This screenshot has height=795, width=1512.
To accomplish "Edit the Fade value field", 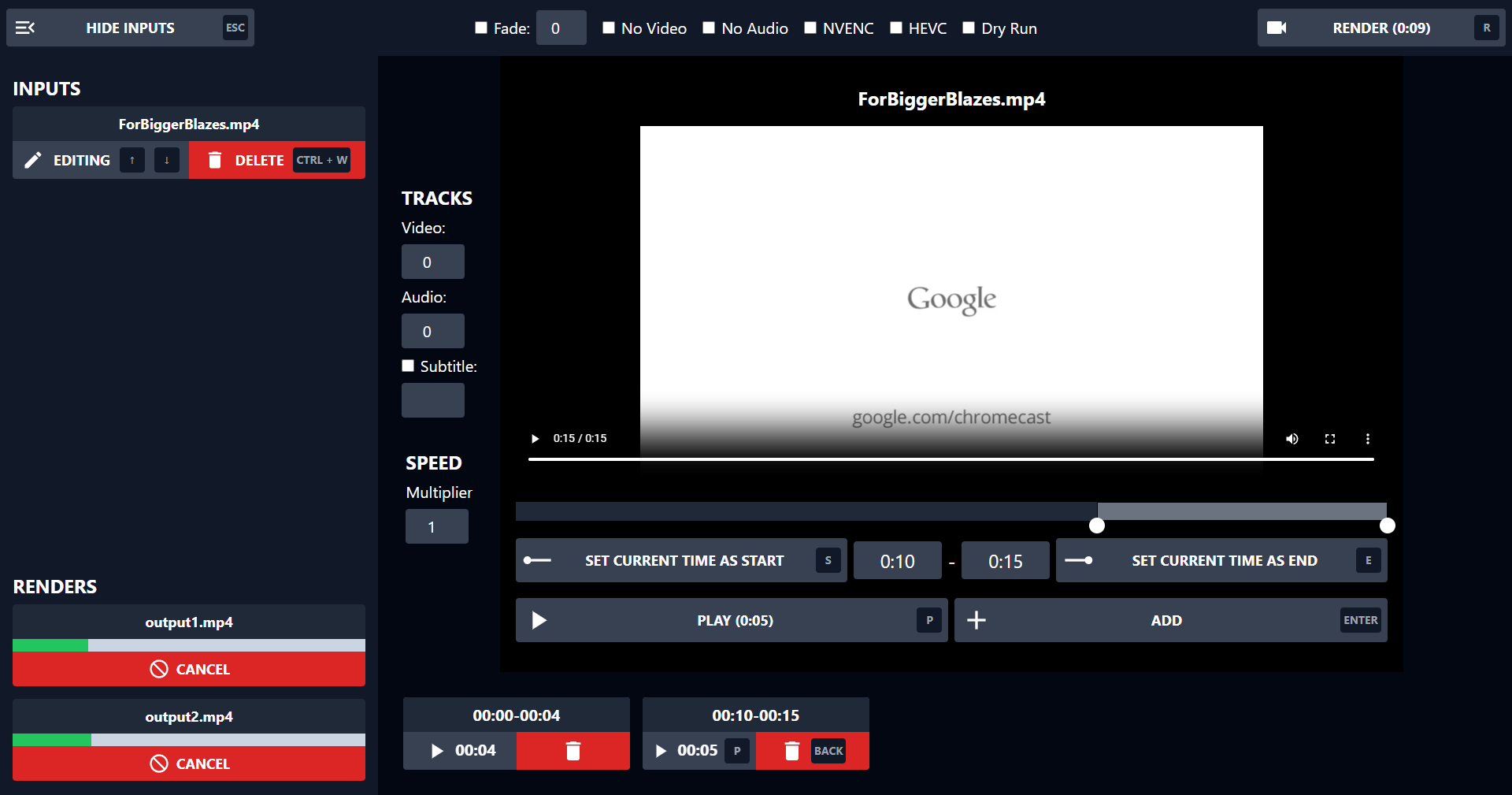I will pos(561,28).
